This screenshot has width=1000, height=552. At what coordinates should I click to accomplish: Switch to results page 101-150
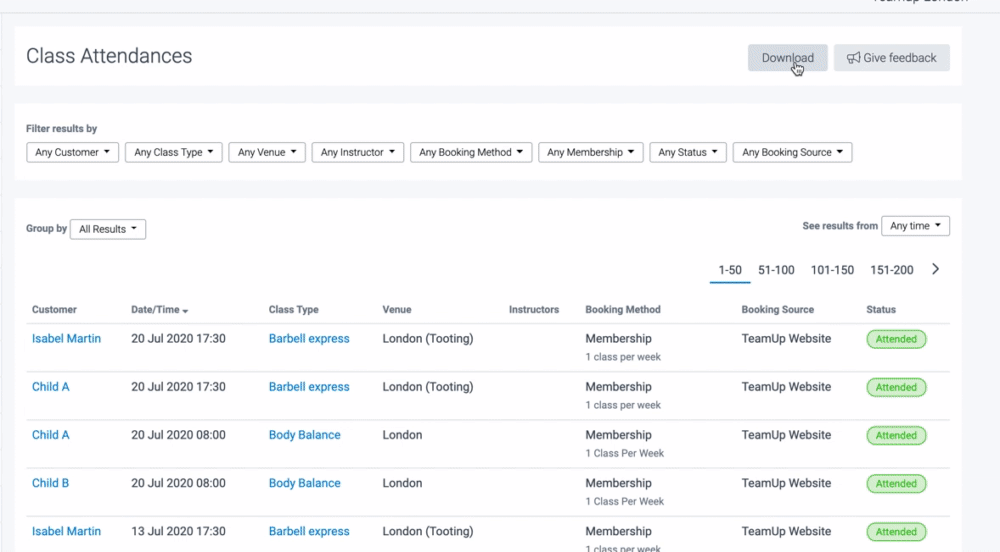(x=832, y=270)
